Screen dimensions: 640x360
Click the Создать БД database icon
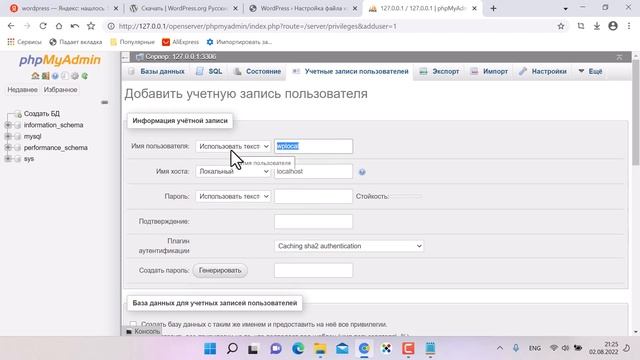pos(18,114)
